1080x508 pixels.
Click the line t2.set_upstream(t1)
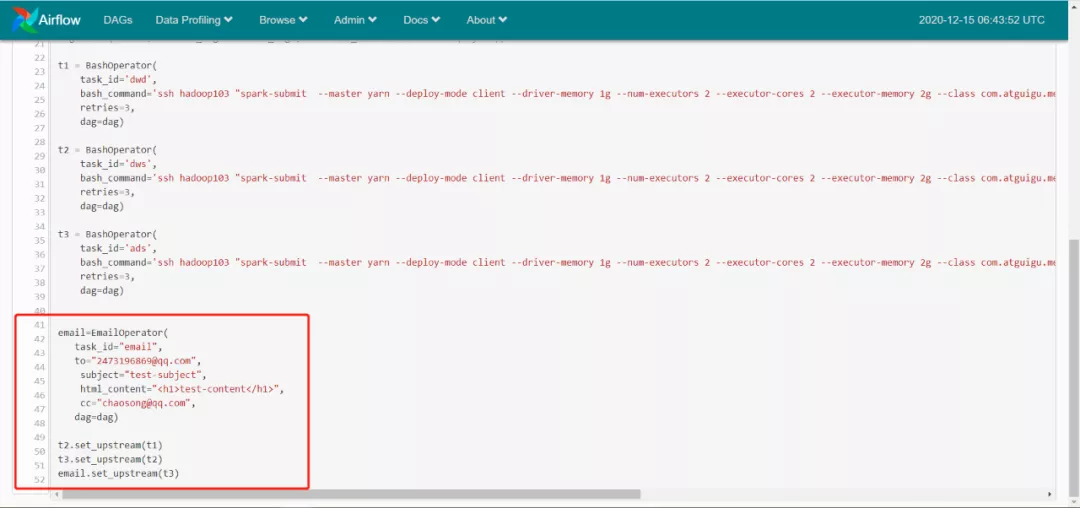coord(110,445)
